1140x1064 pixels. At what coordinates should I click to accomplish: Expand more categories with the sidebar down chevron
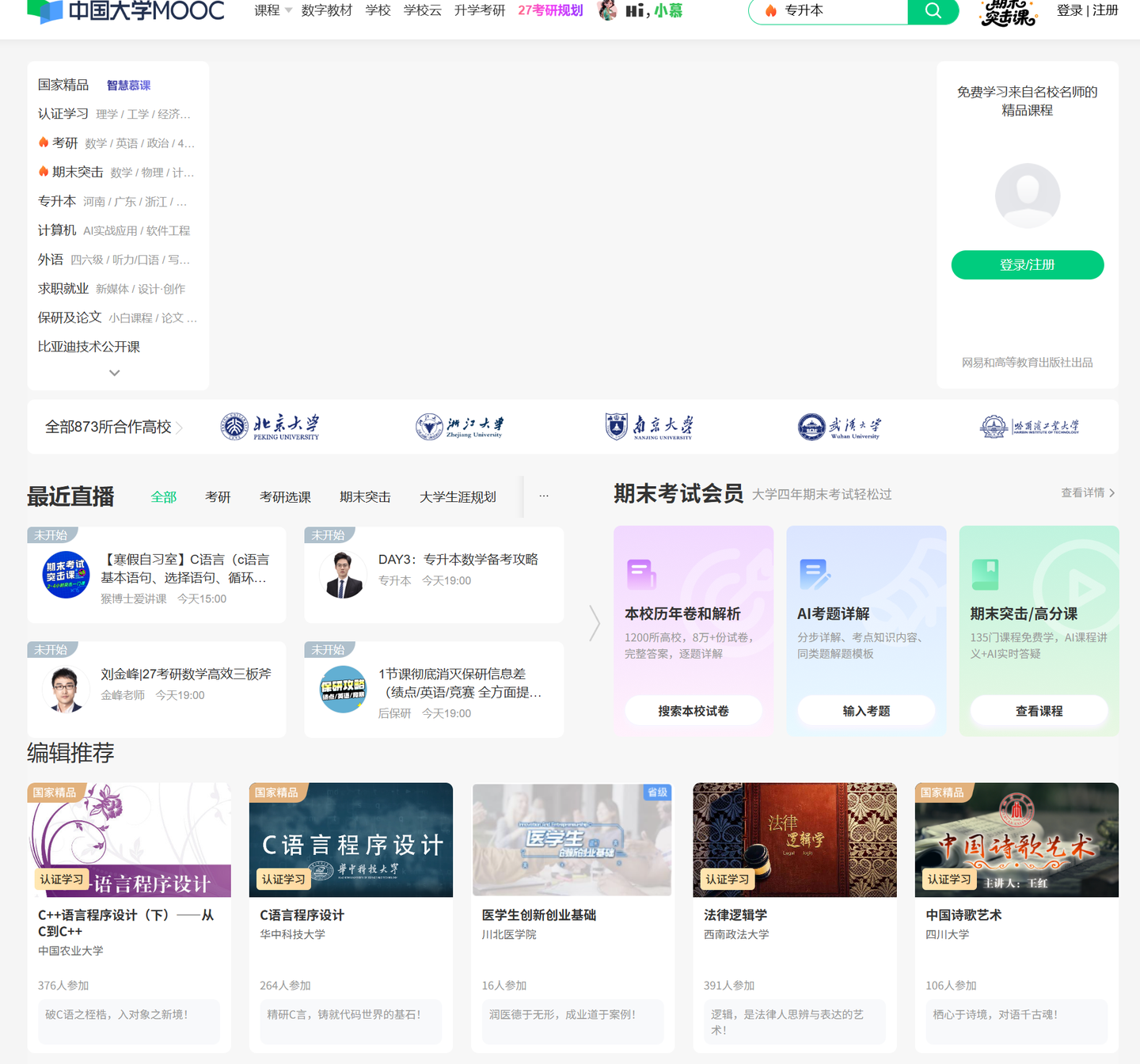tap(115, 372)
